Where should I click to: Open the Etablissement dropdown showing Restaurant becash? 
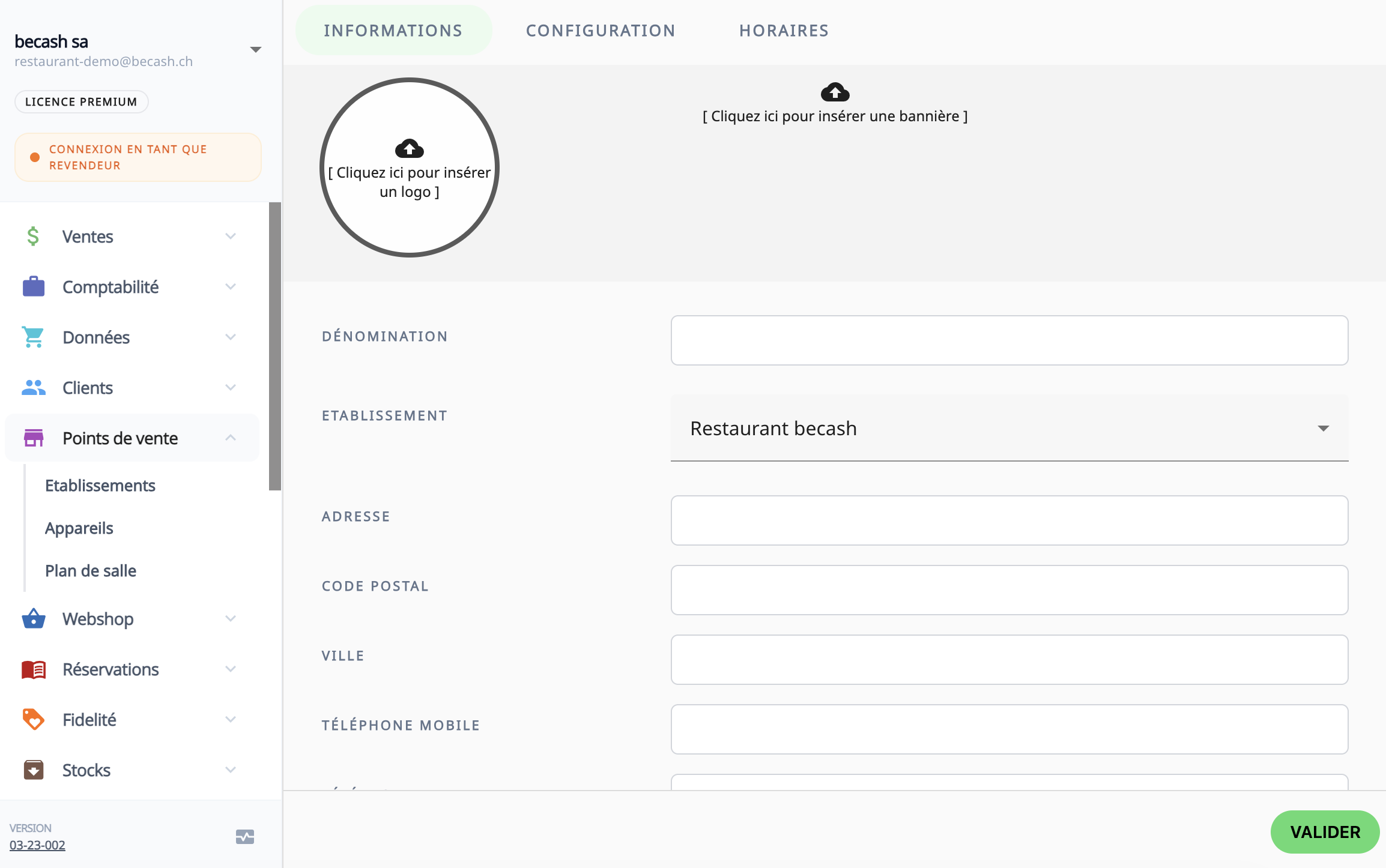[x=1009, y=429]
